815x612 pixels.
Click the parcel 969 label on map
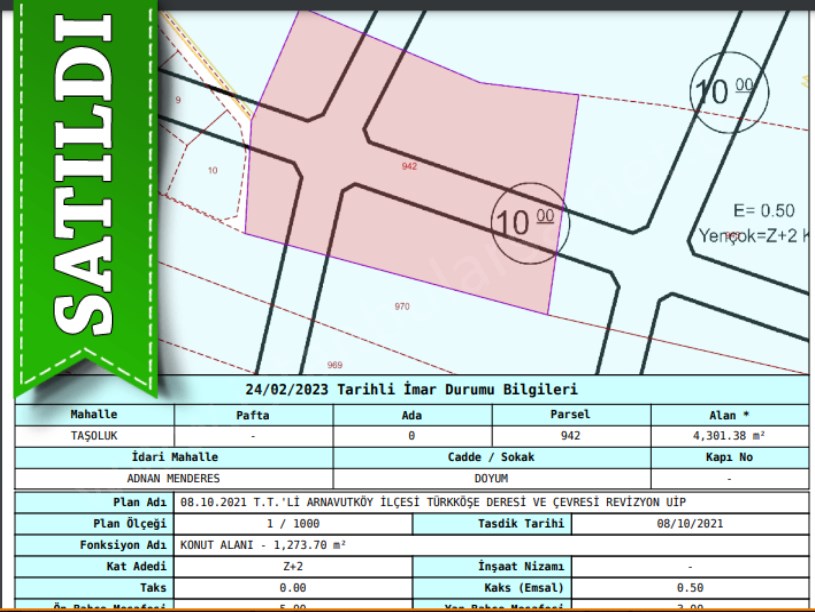[x=335, y=365]
